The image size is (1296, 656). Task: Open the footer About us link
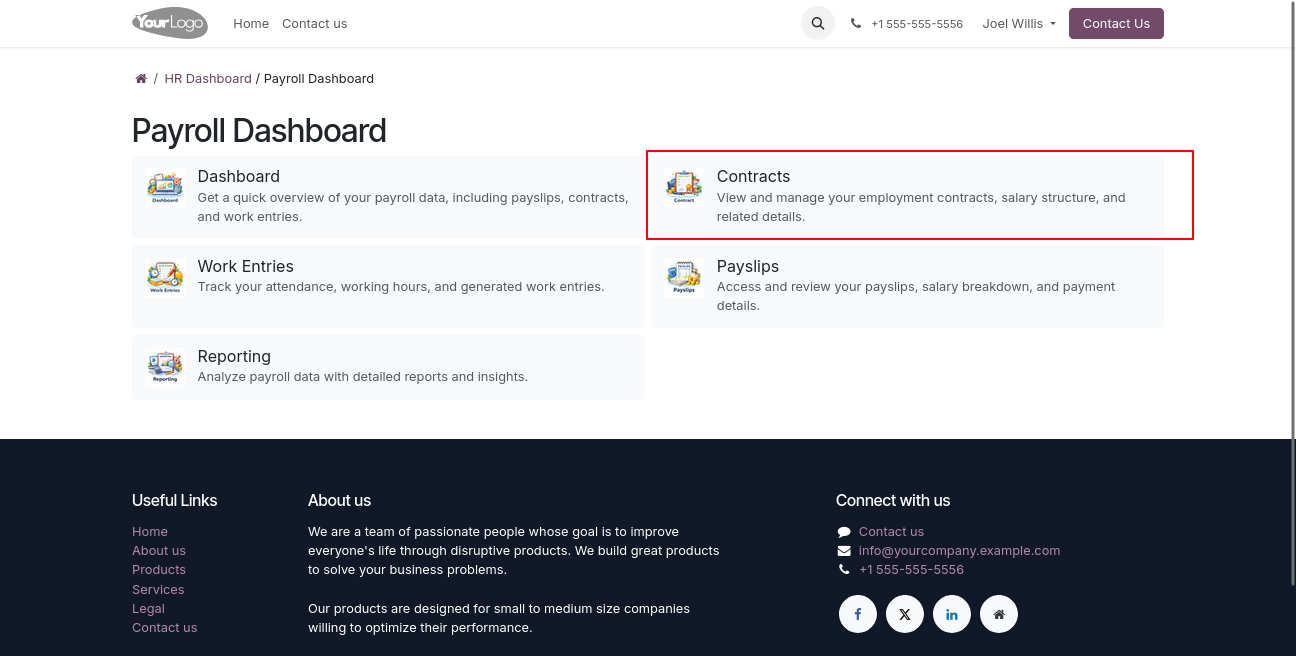coord(159,551)
